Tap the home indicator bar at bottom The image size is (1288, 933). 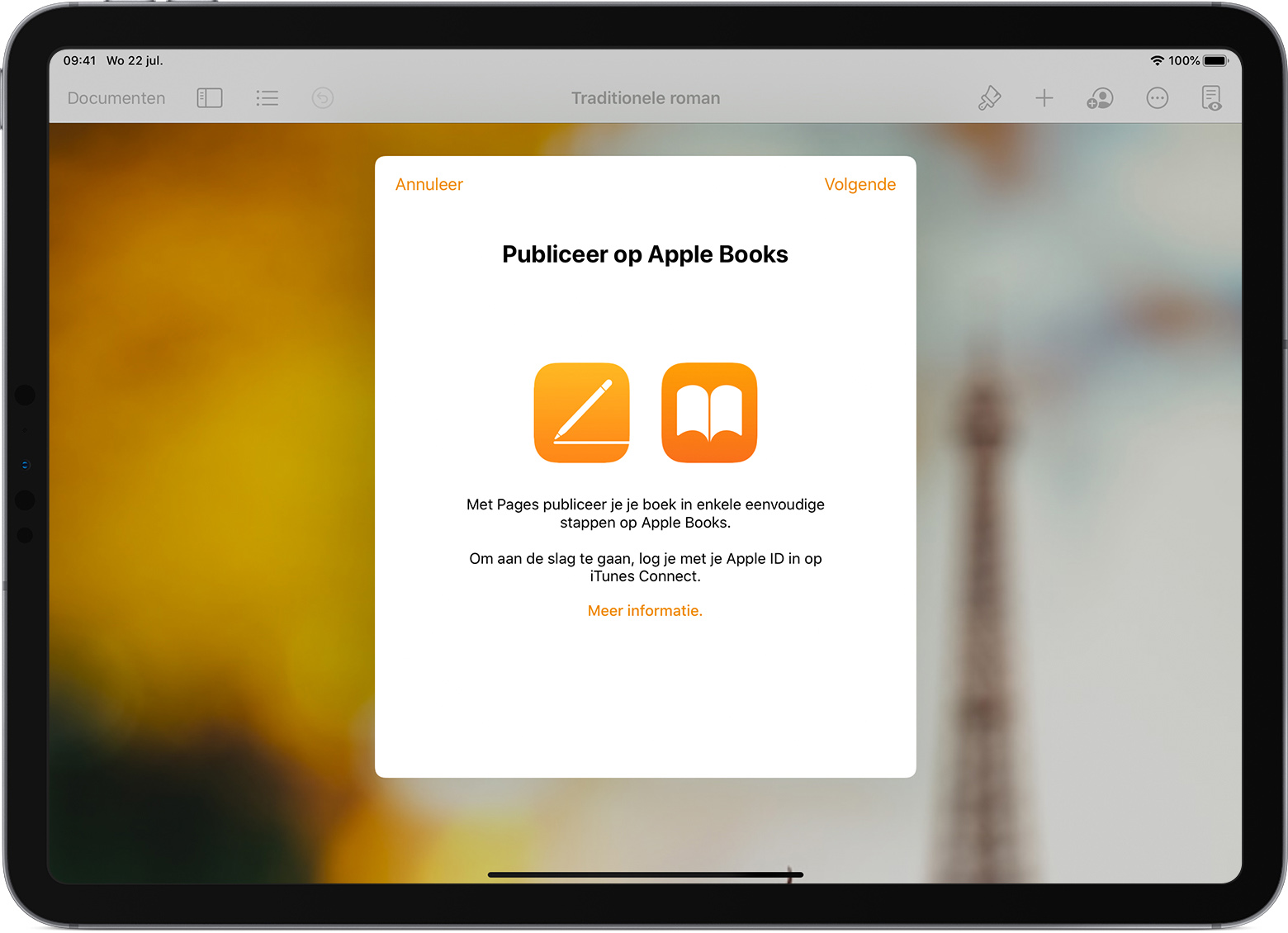click(x=645, y=874)
